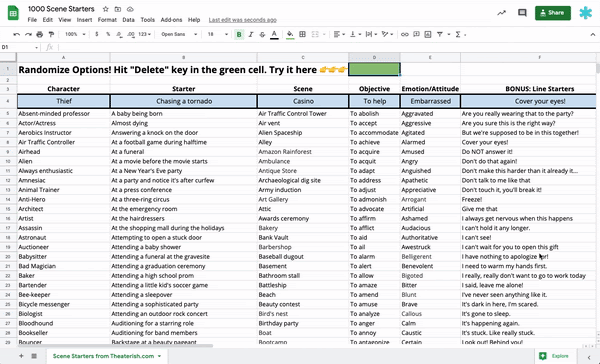
Task: Click the green Share button
Action: (553, 13)
